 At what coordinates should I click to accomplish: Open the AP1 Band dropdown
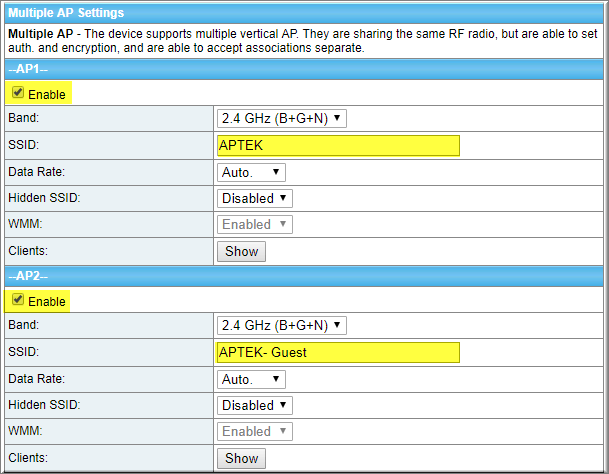[282, 118]
